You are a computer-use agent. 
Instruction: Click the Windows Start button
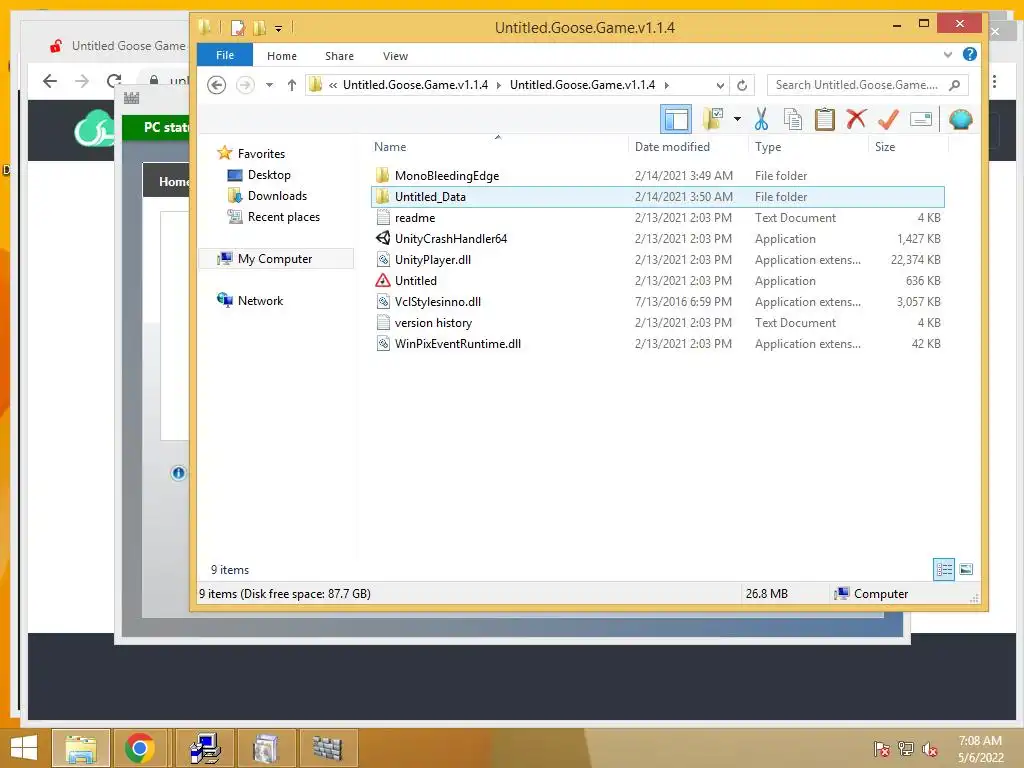(24, 748)
